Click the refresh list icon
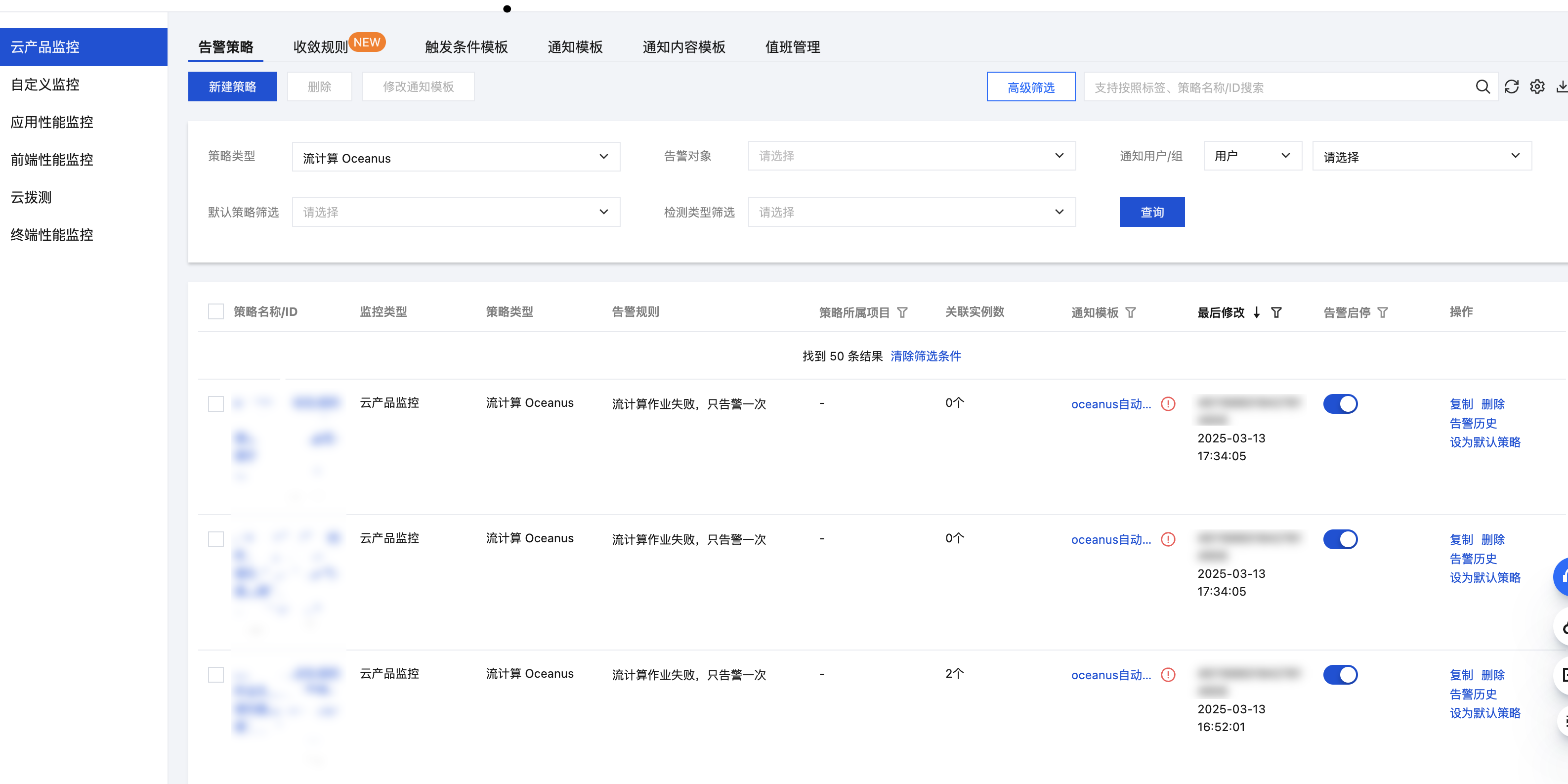 coord(1511,87)
